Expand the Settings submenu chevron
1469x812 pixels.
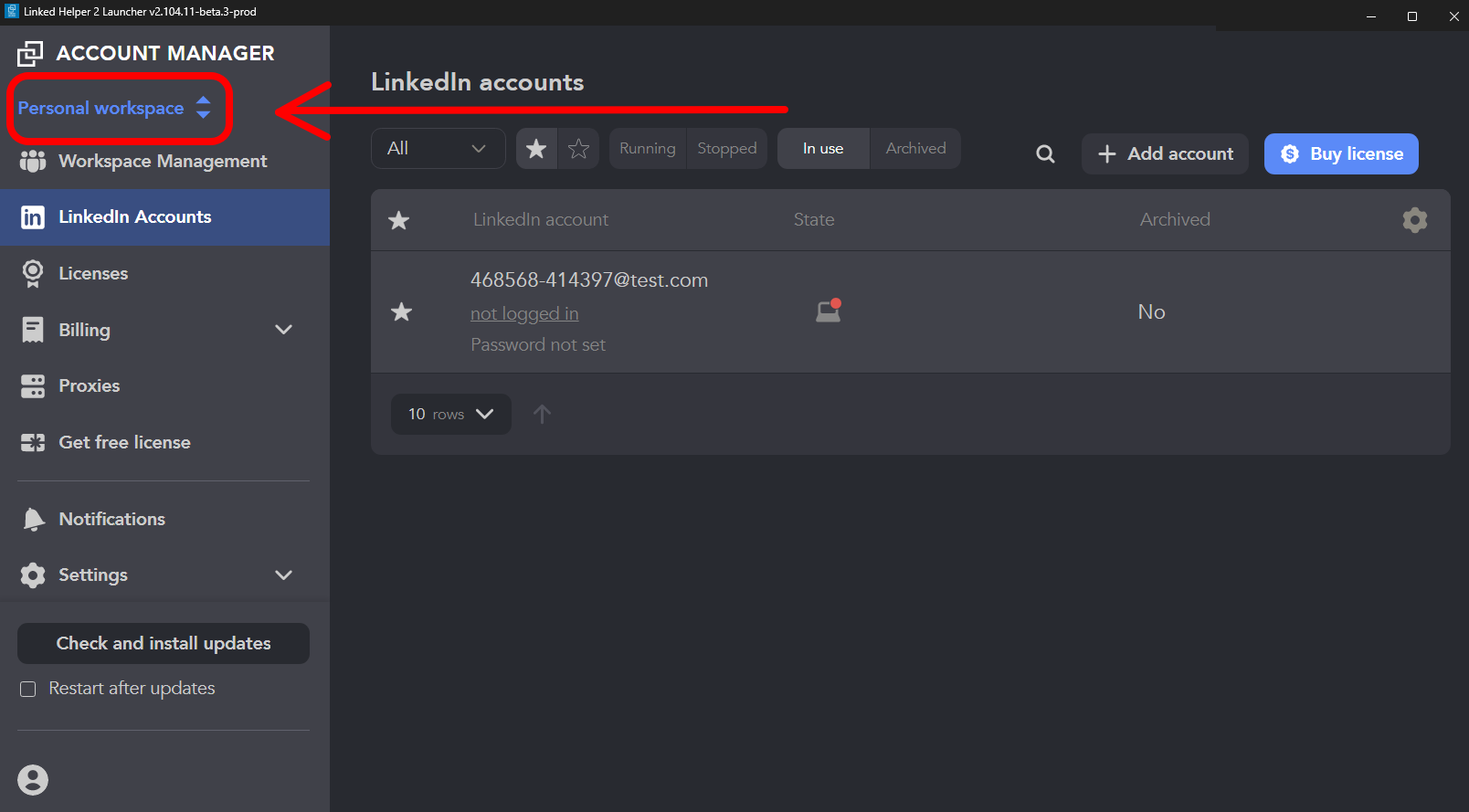[284, 575]
